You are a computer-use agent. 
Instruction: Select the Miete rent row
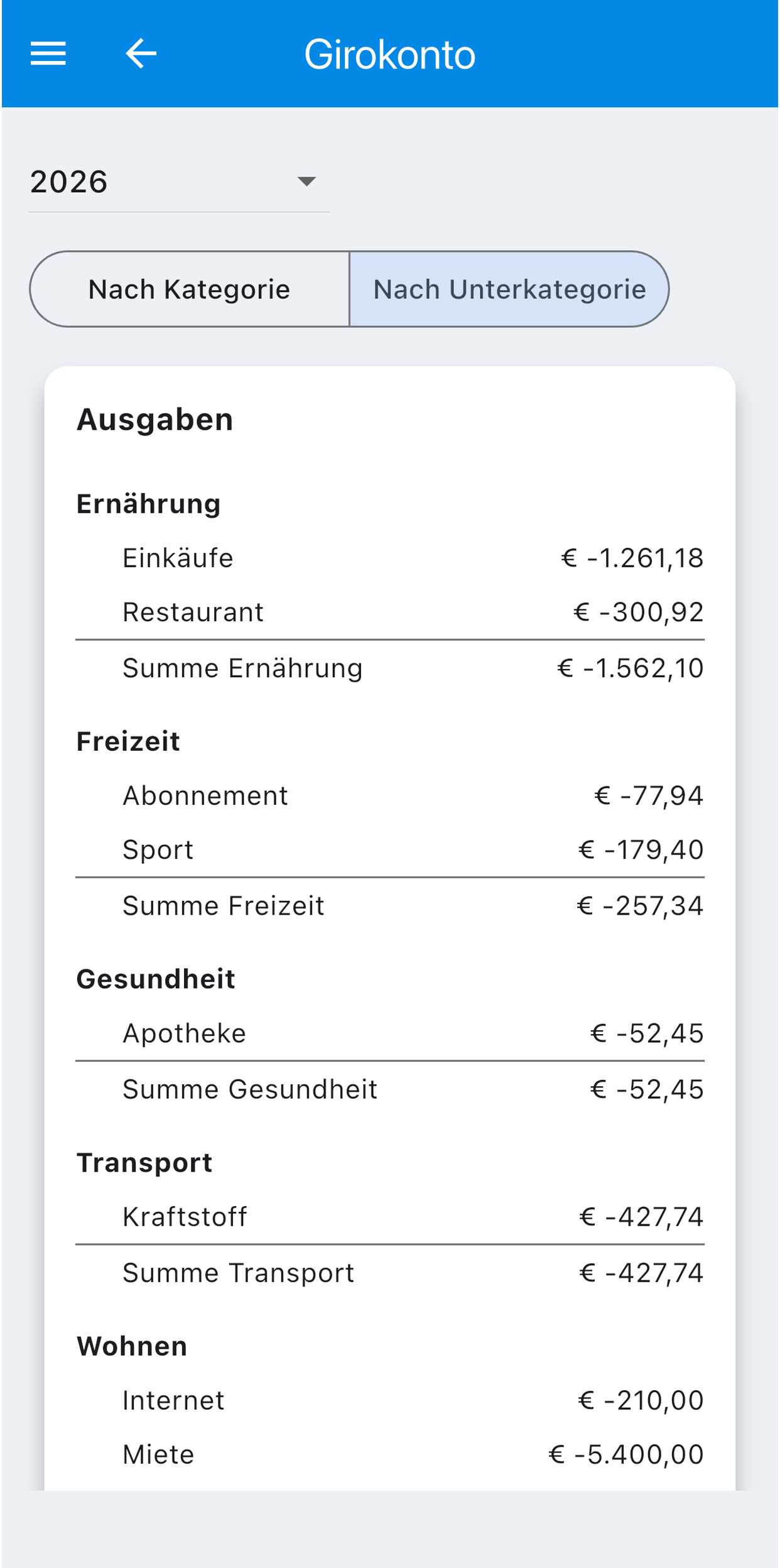click(x=390, y=1454)
